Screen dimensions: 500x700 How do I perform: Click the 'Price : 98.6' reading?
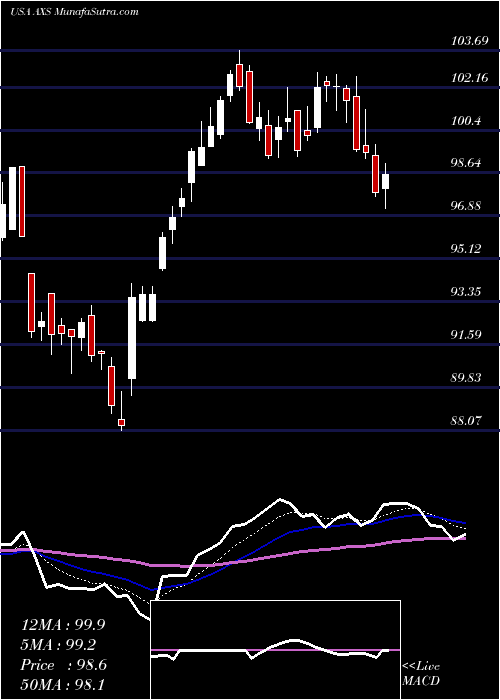[63, 665]
